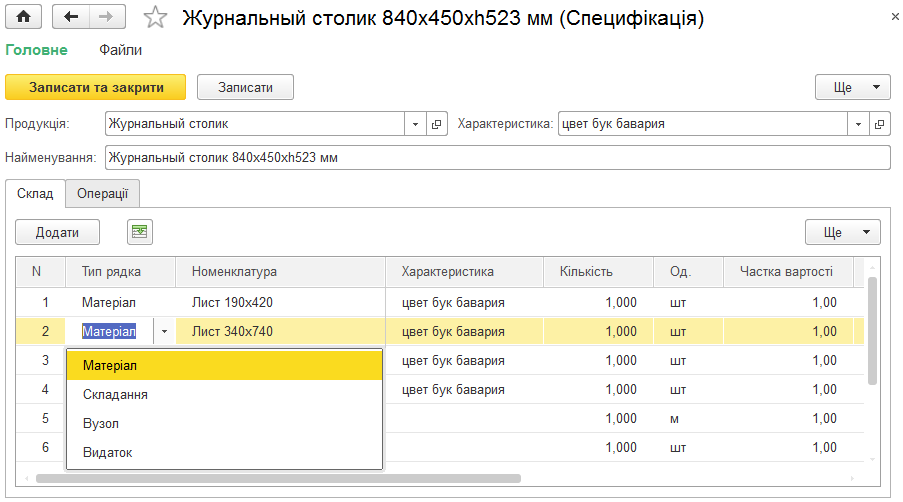Click the unit м in row 5
Viewport: 903px width, 502px height.
coord(688,419)
